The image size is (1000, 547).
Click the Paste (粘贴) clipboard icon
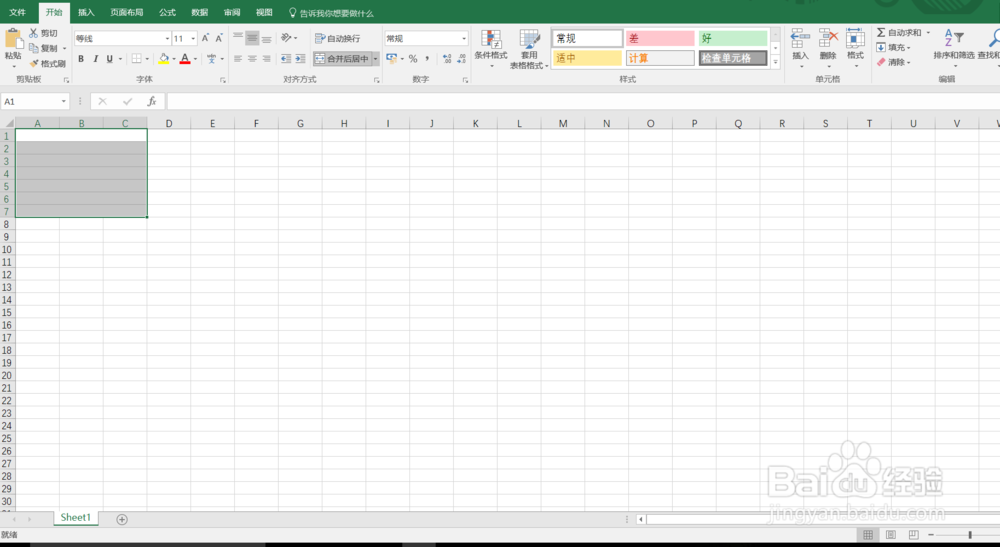click(x=13, y=39)
